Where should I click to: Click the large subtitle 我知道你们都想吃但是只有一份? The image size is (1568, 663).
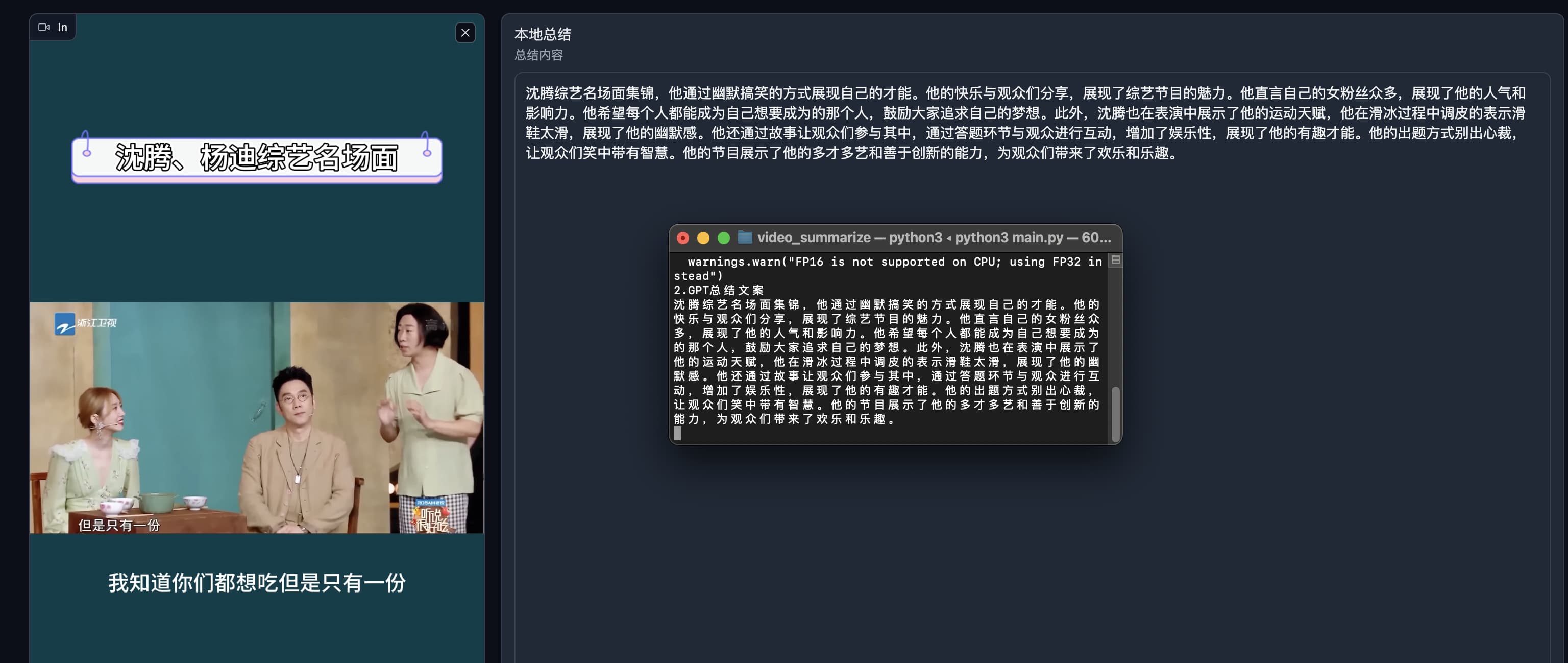tap(256, 583)
